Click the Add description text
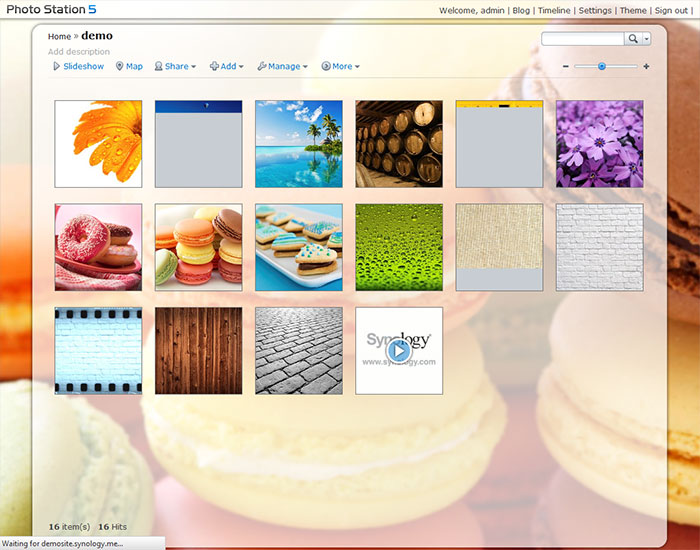The image size is (700, 550). click(x=79, y=52)
